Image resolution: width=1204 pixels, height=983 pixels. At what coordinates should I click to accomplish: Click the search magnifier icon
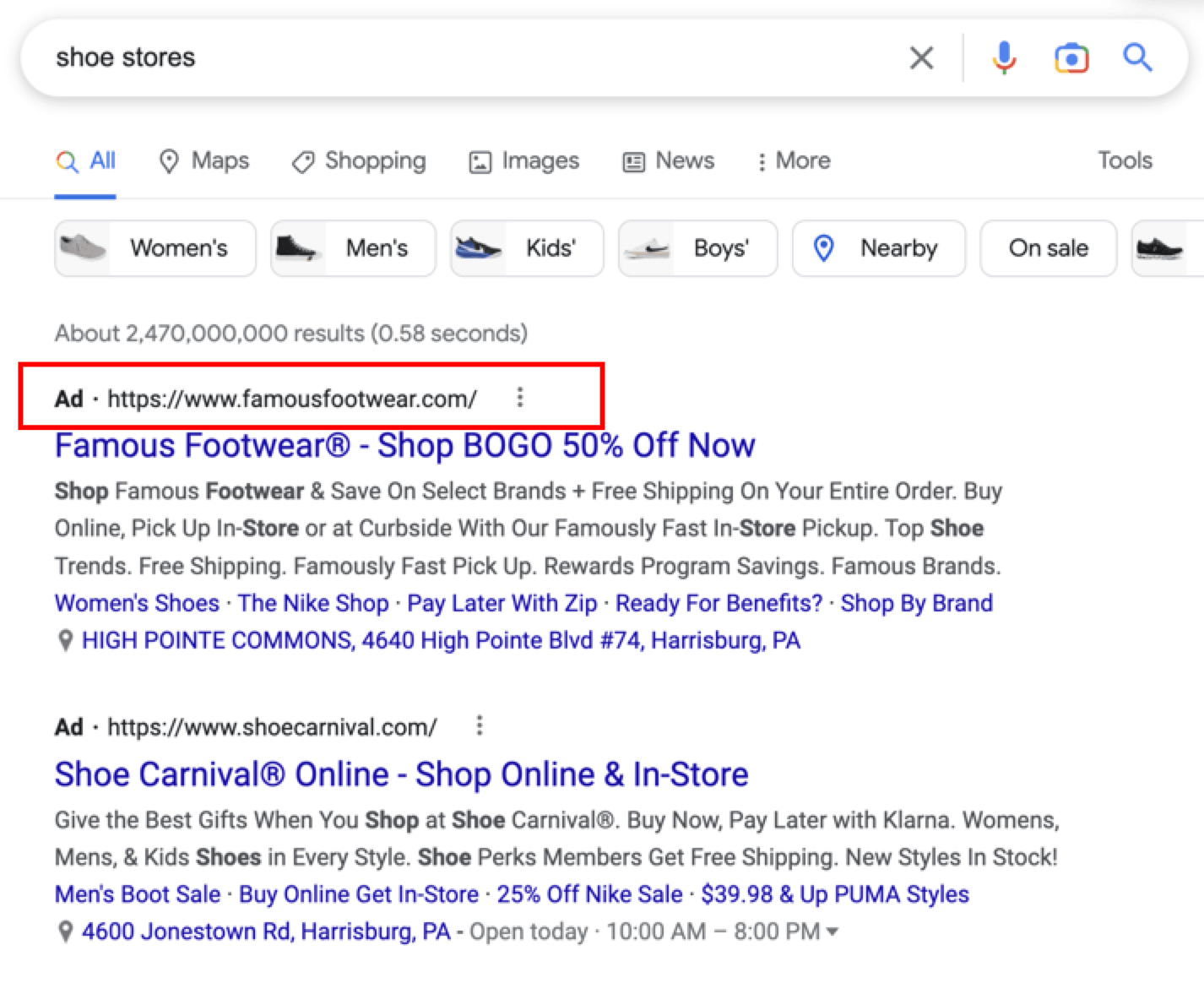click(x=1137, y=57)
